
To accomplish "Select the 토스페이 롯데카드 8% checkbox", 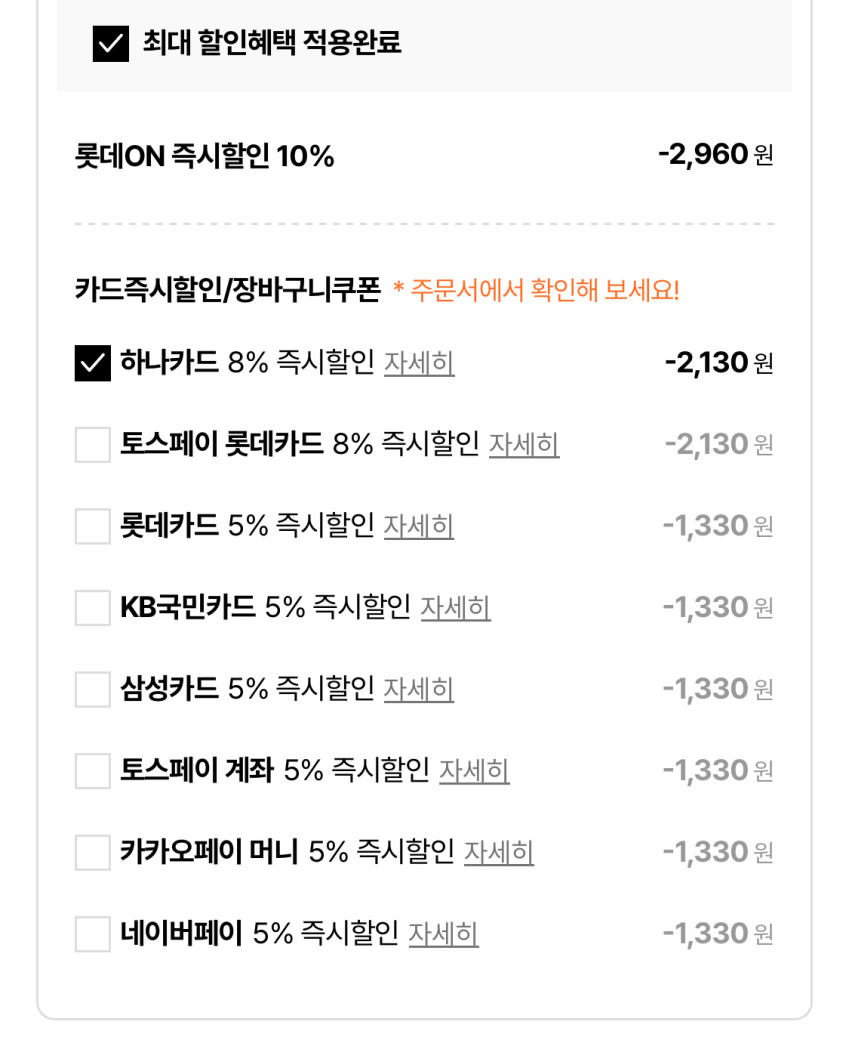I will [x=93, y=445].
